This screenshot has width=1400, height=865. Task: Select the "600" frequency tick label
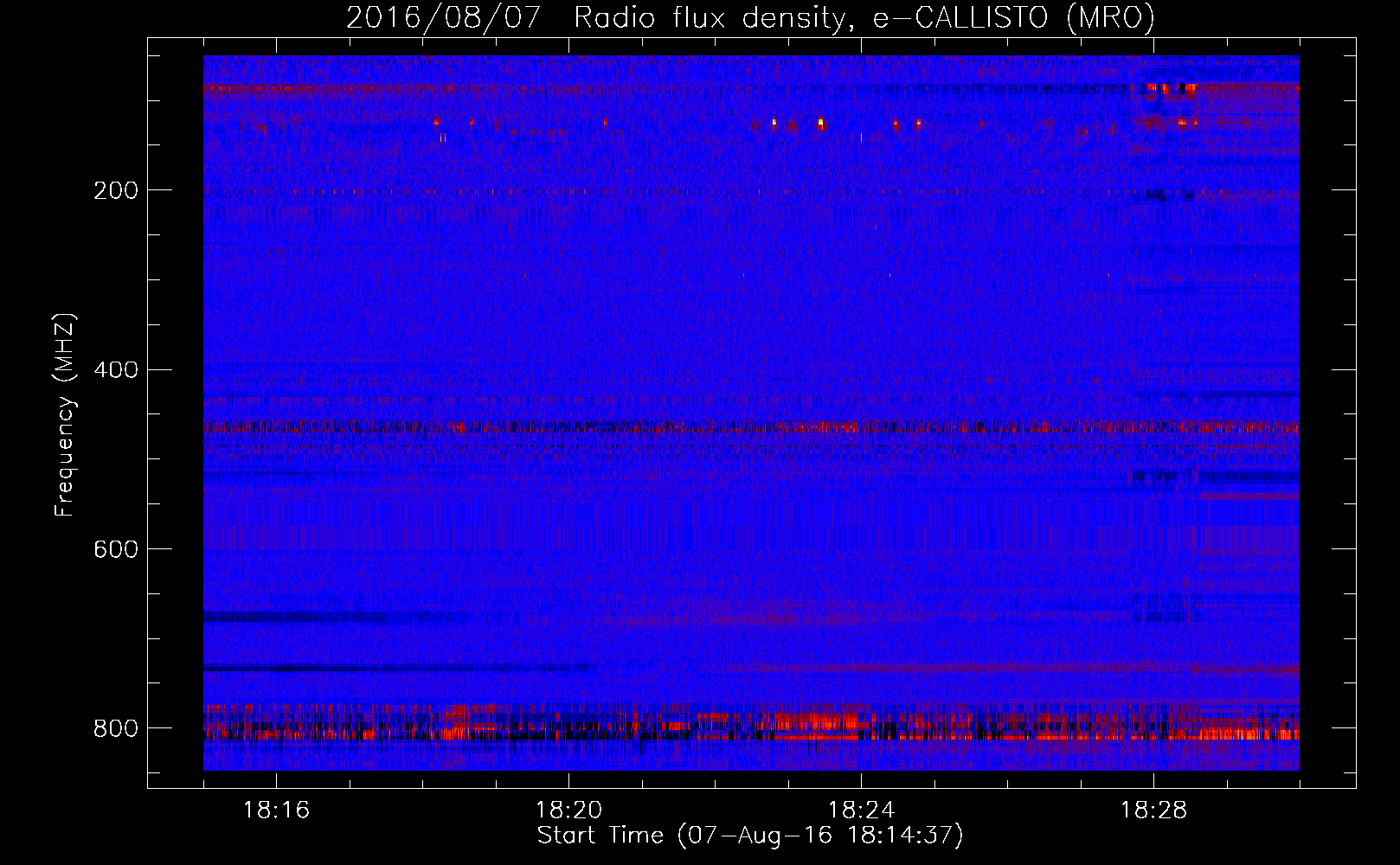[116, 549]
